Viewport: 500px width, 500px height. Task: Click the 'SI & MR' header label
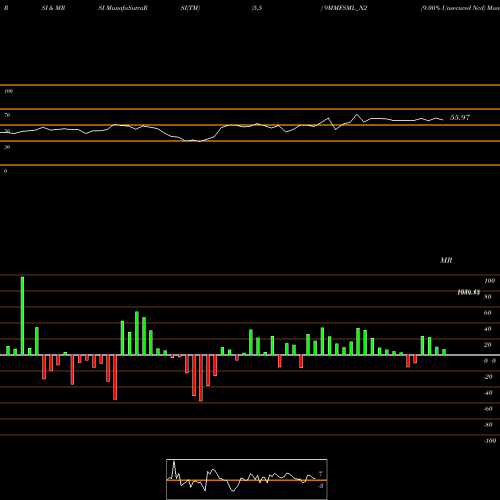53,8
